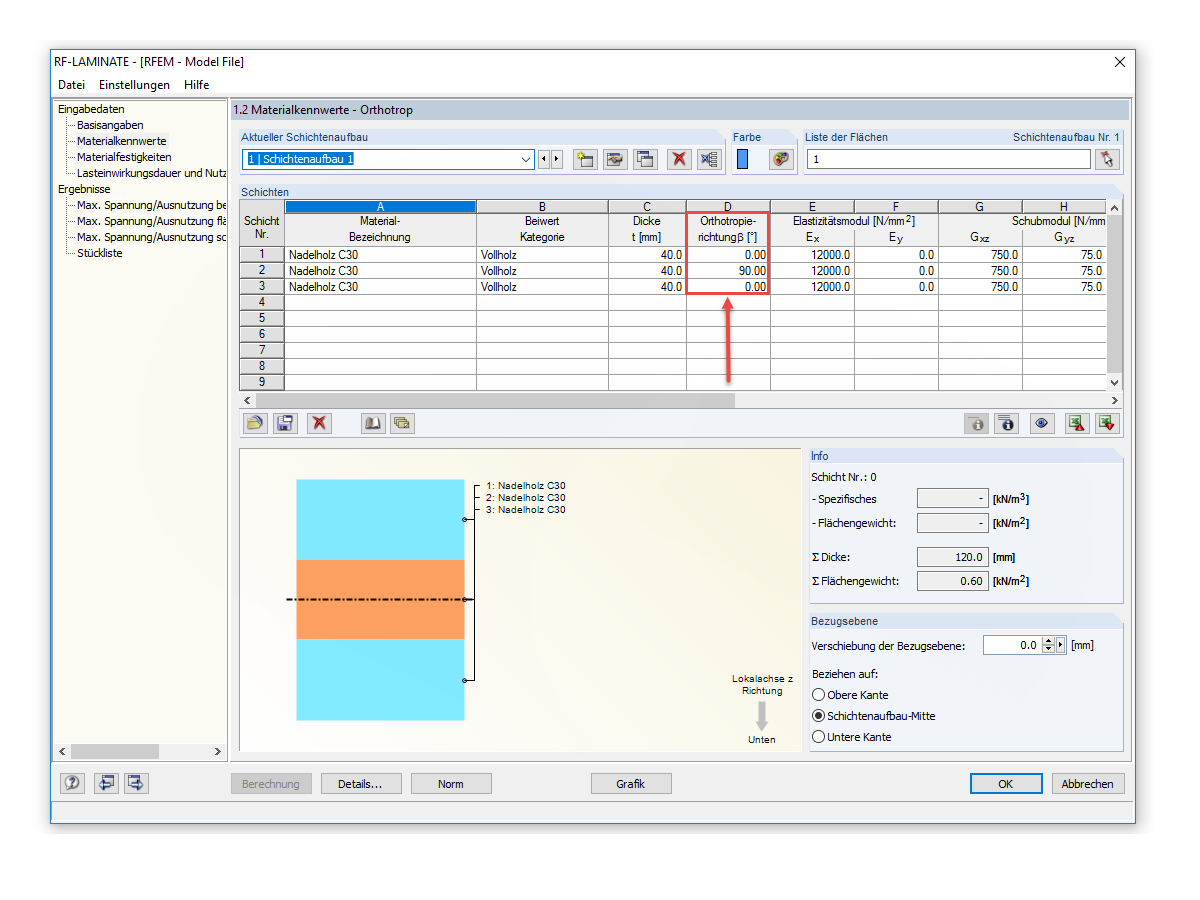
Task: Click navigator horizontal scrollbar thumb
Action: [114, 751]
